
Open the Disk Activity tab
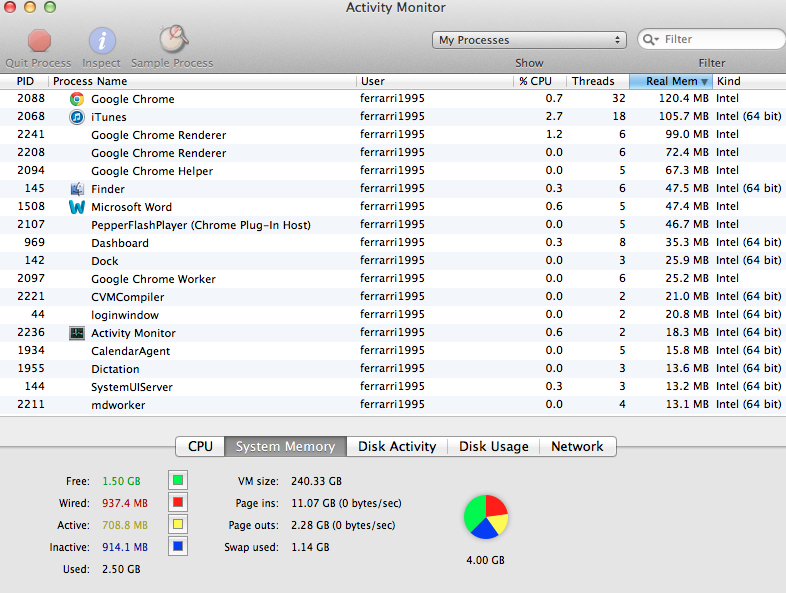(x=397, y=446)
